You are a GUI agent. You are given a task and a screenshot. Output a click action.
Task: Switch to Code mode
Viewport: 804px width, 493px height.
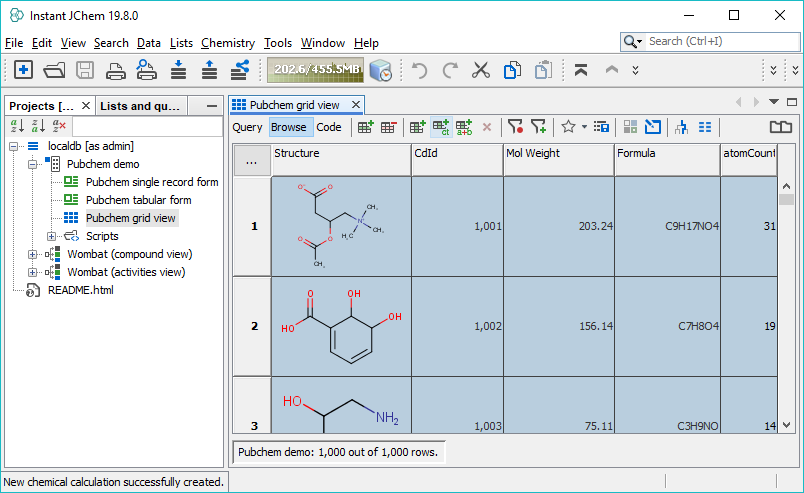click(329, 127)
